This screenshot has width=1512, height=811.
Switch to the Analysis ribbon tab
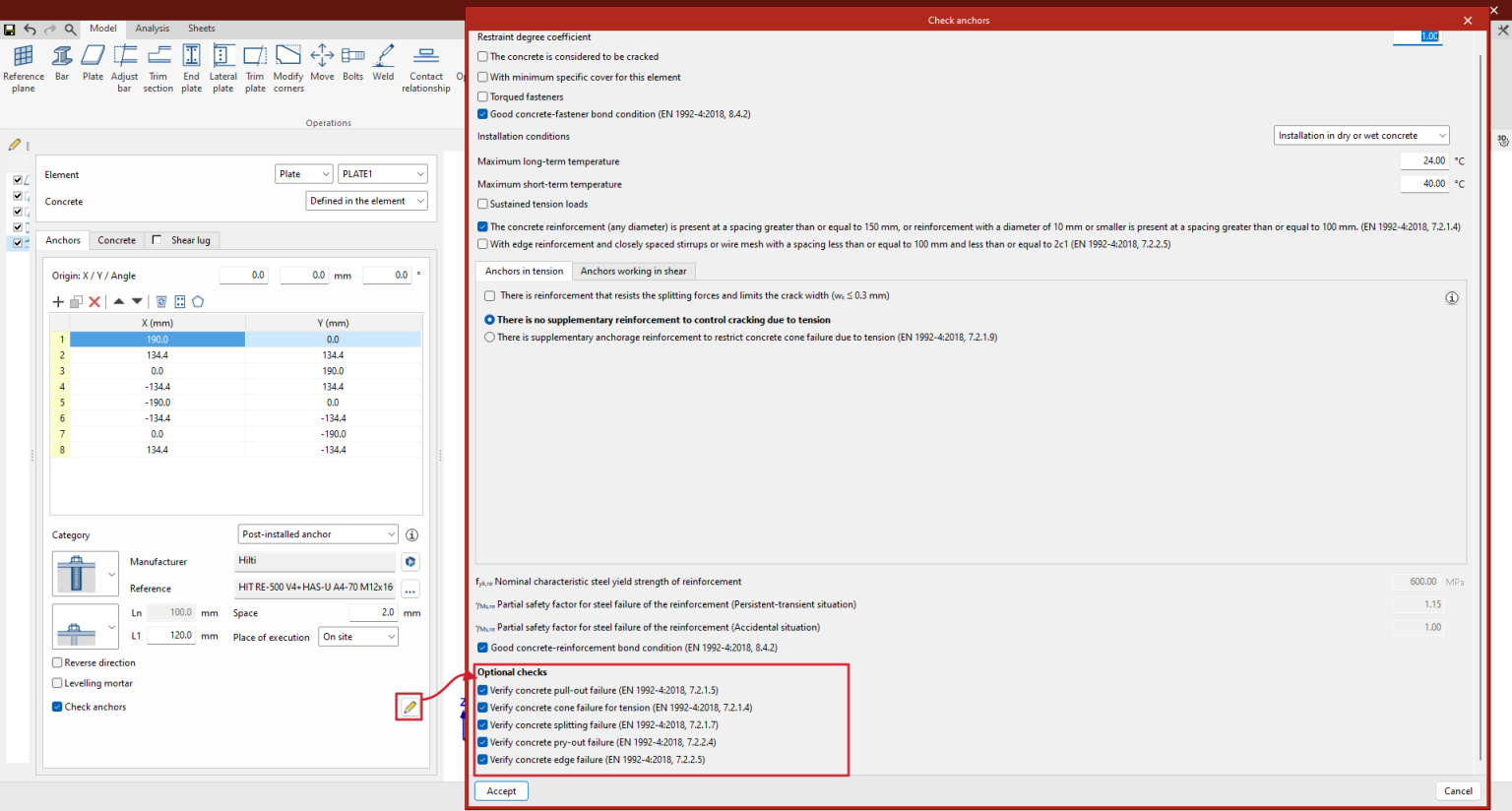(152, 28)
